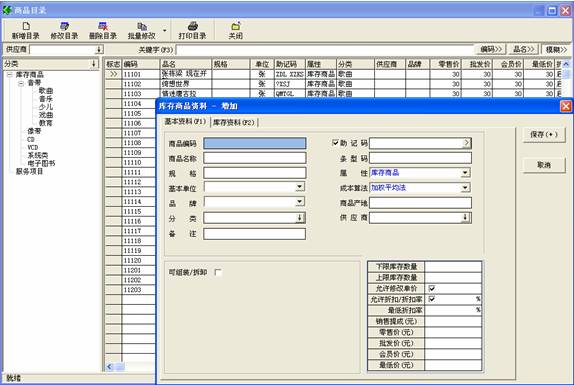Open the 品牌 dropdown in dialog
Screen dimensions: 574x385
(x=299, y=202)
